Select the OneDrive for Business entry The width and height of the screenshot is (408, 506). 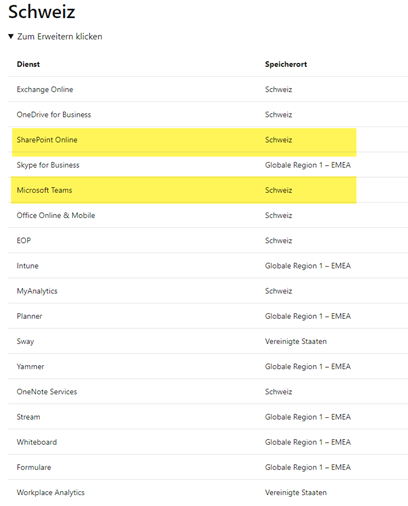pyautogui.click(x=54, y=115)
